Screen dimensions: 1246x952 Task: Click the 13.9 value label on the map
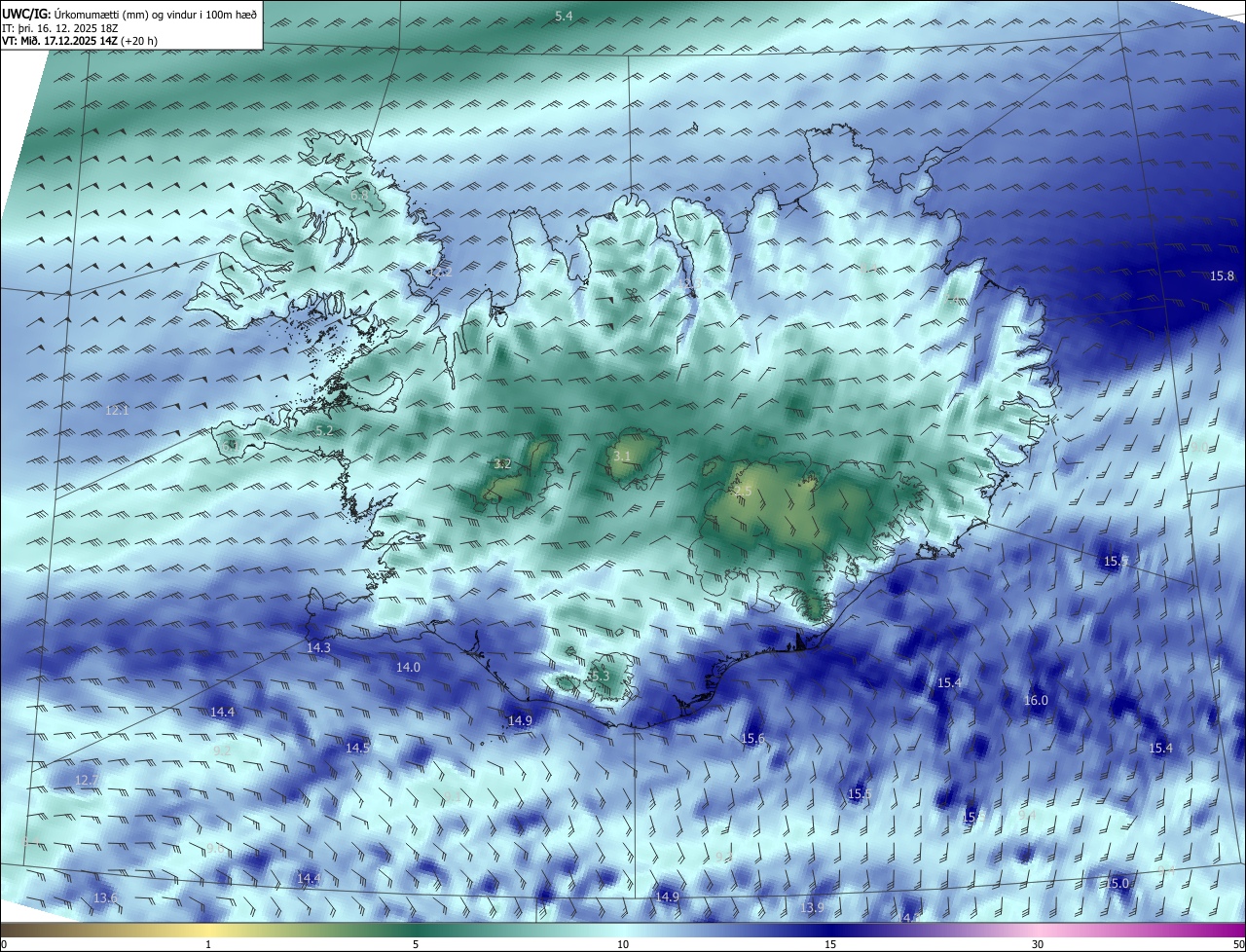point(812,907)
